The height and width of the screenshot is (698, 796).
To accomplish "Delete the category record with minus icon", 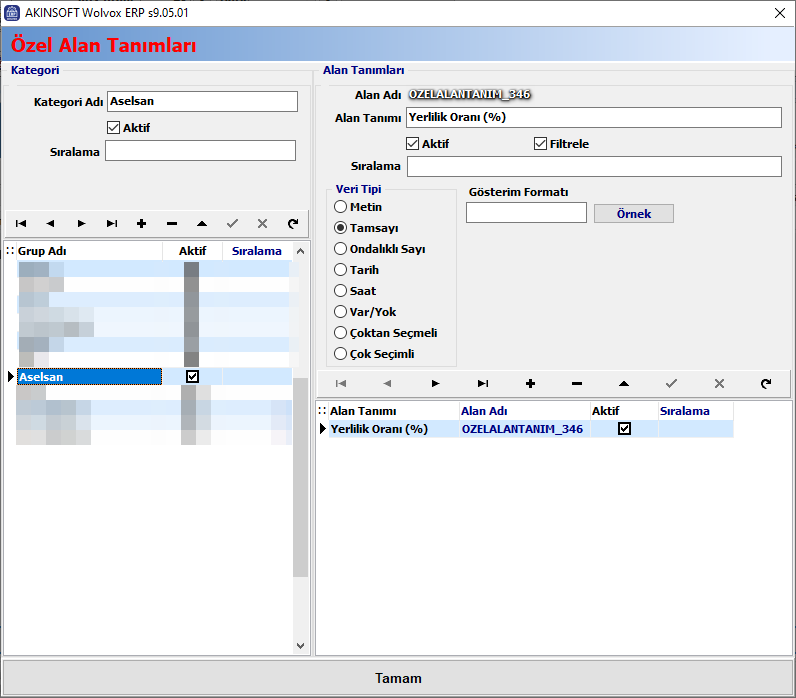I will point(172,224).
